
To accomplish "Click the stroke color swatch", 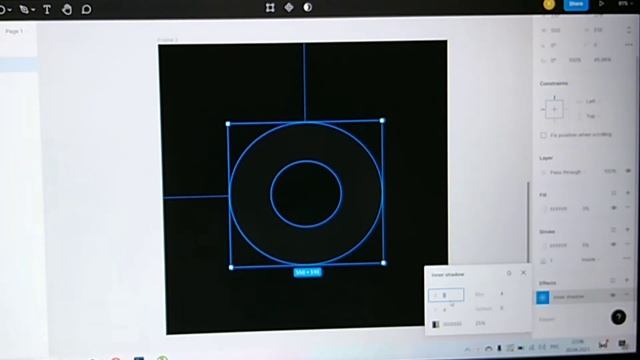I will click(x=544, y=246).
